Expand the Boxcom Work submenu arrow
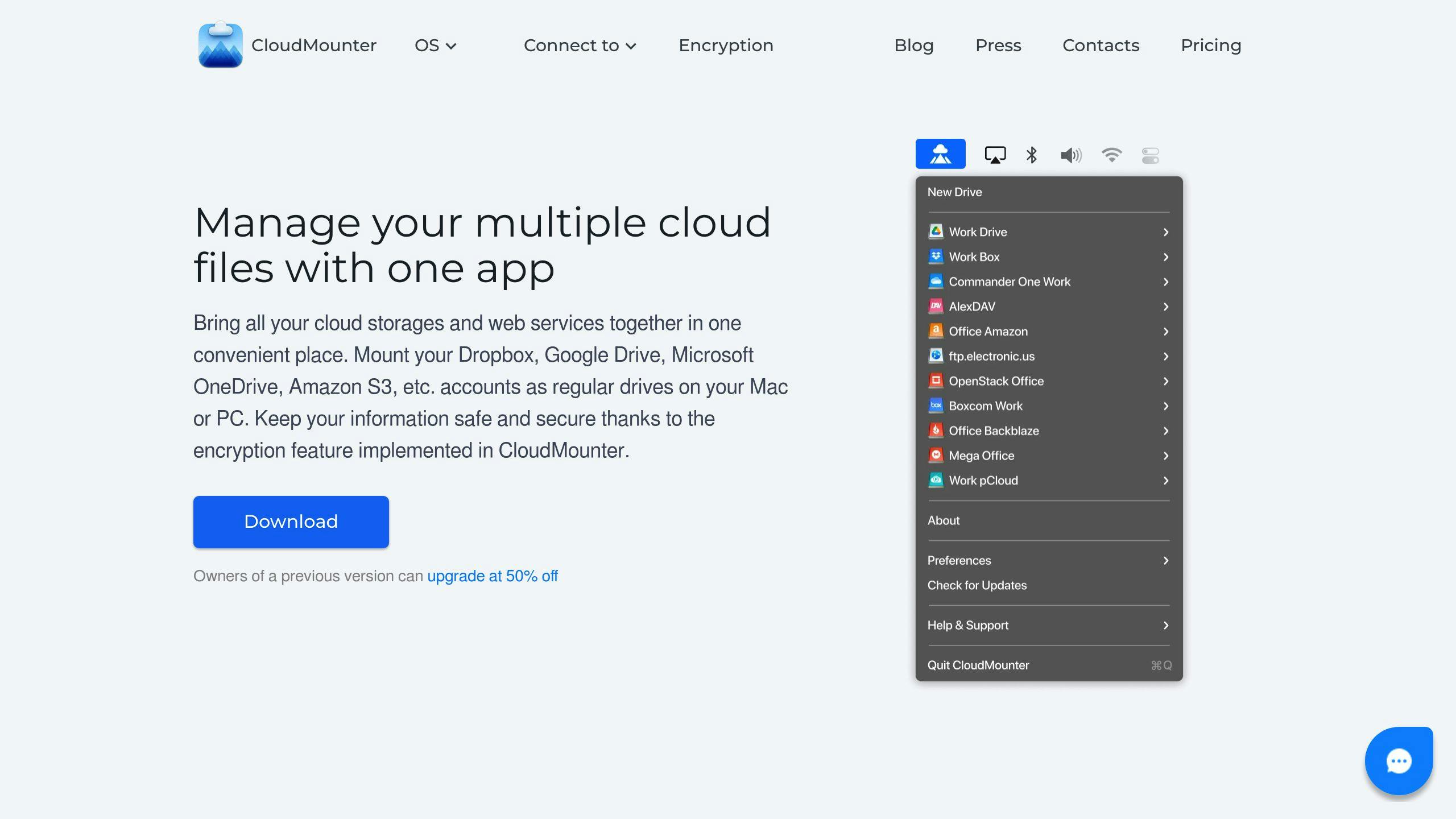Screen dimensions: 1456x819 click(1165, 406)
